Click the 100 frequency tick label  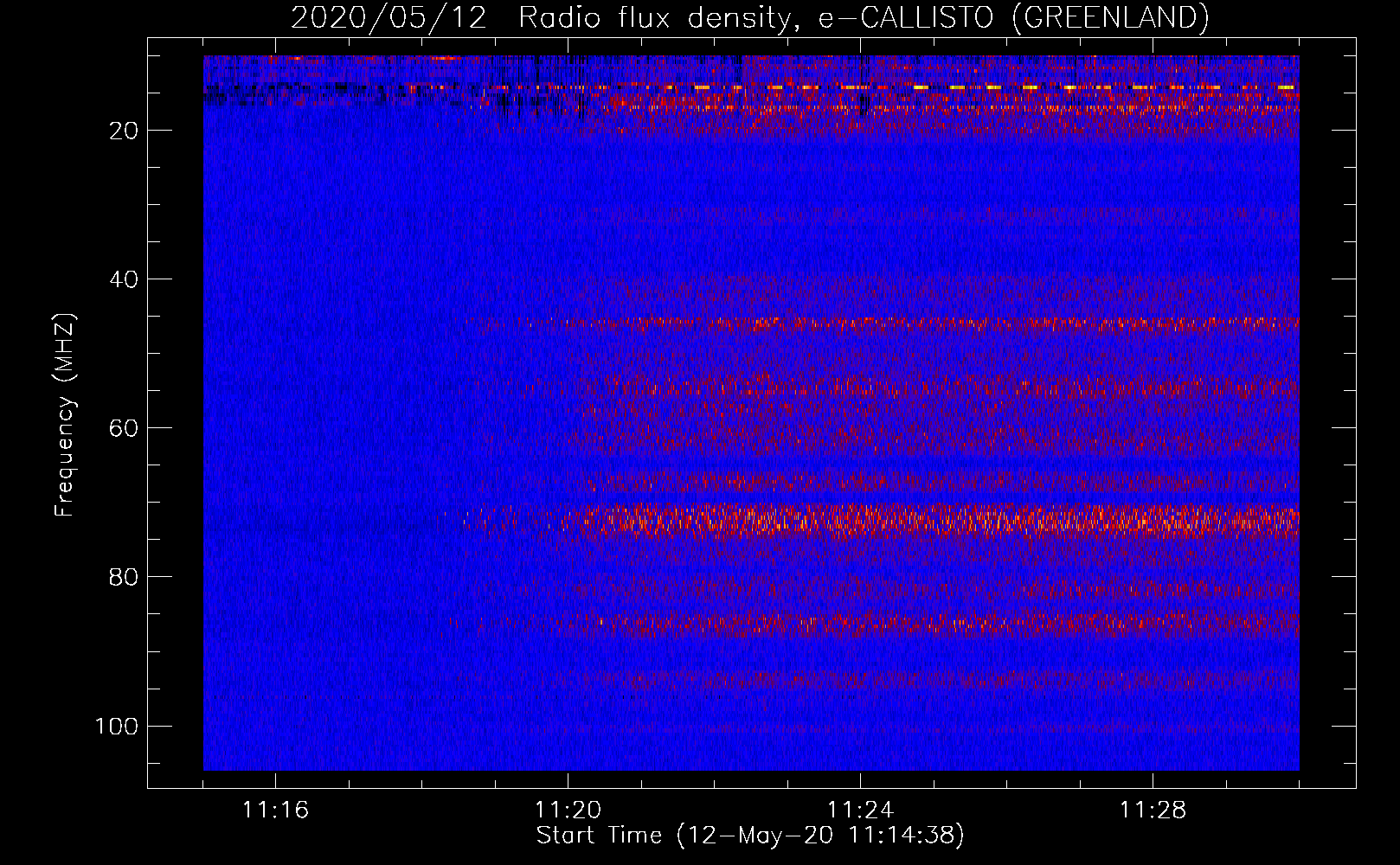(x=117, y=726)
